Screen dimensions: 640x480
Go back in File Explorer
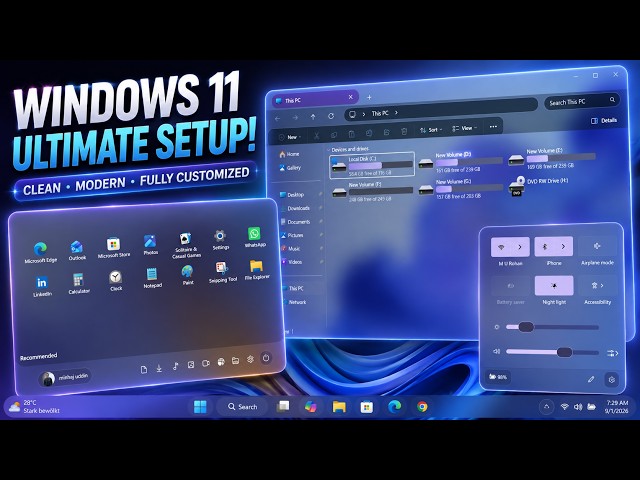(x=278, y=118)
